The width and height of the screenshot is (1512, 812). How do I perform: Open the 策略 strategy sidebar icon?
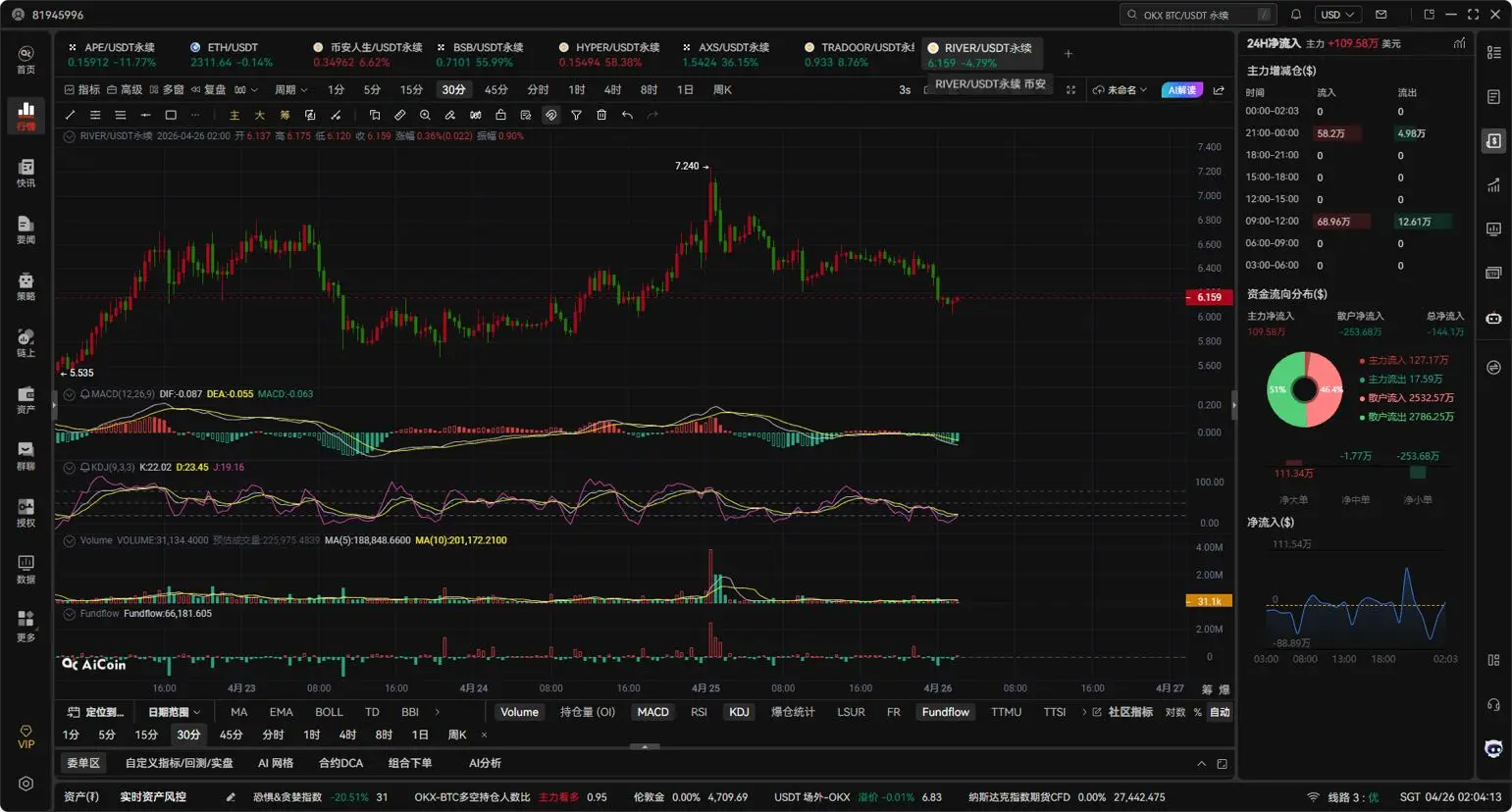pyautogui.click(x=26, y=286)
